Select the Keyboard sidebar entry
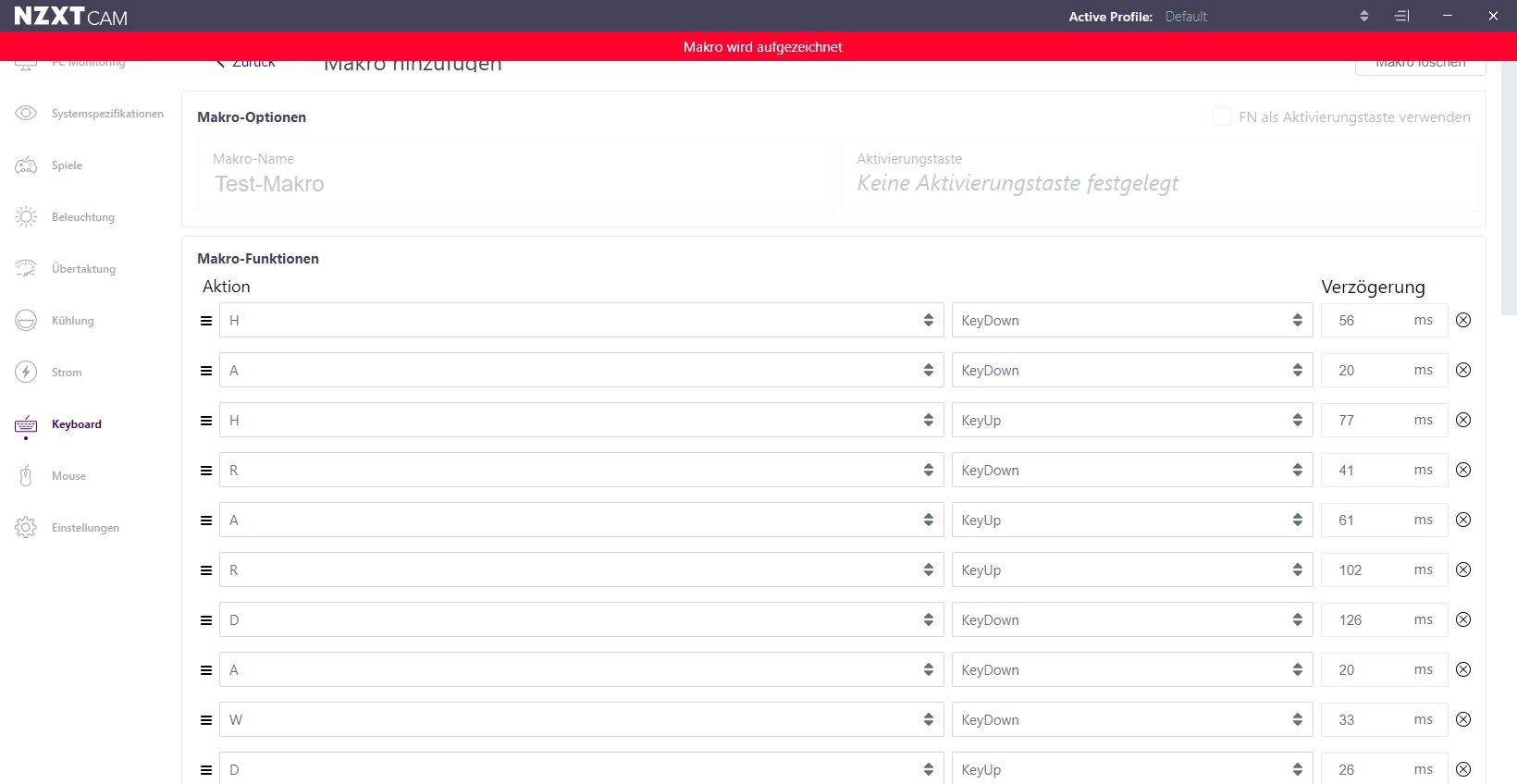This screenshot has width=1517, height=784. (77, 424)
